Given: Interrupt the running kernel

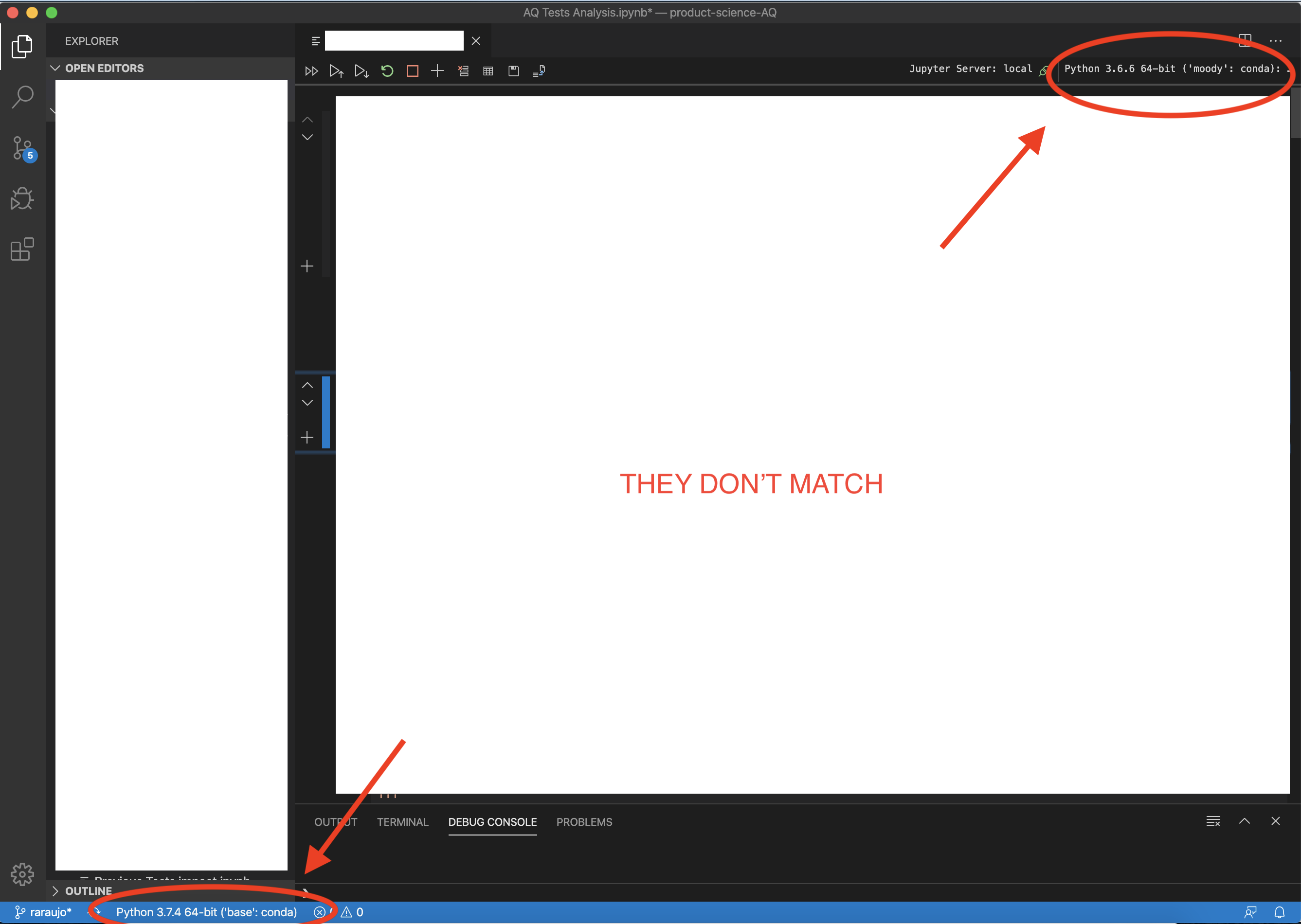Looking at the screenshot, I should coord(412,71).
